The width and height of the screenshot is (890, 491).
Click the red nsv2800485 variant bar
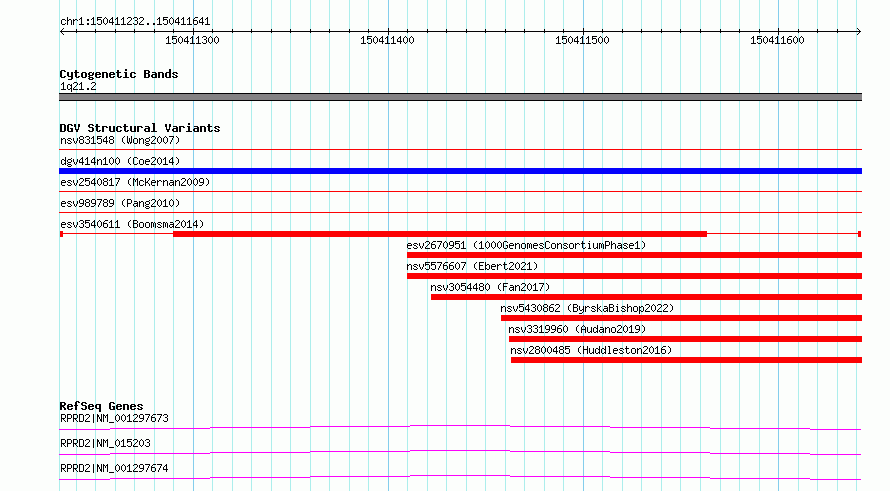pos(686,360)
